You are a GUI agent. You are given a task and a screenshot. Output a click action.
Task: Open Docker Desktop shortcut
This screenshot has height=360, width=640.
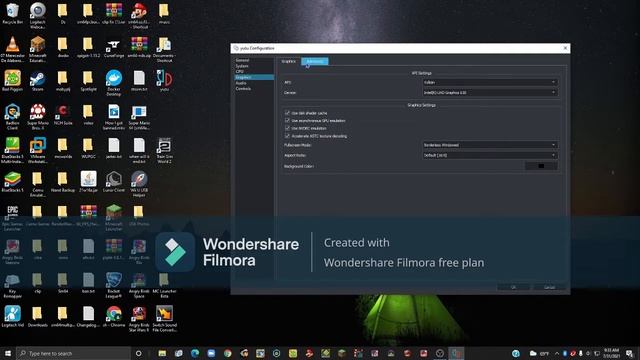tap(114, 83)
